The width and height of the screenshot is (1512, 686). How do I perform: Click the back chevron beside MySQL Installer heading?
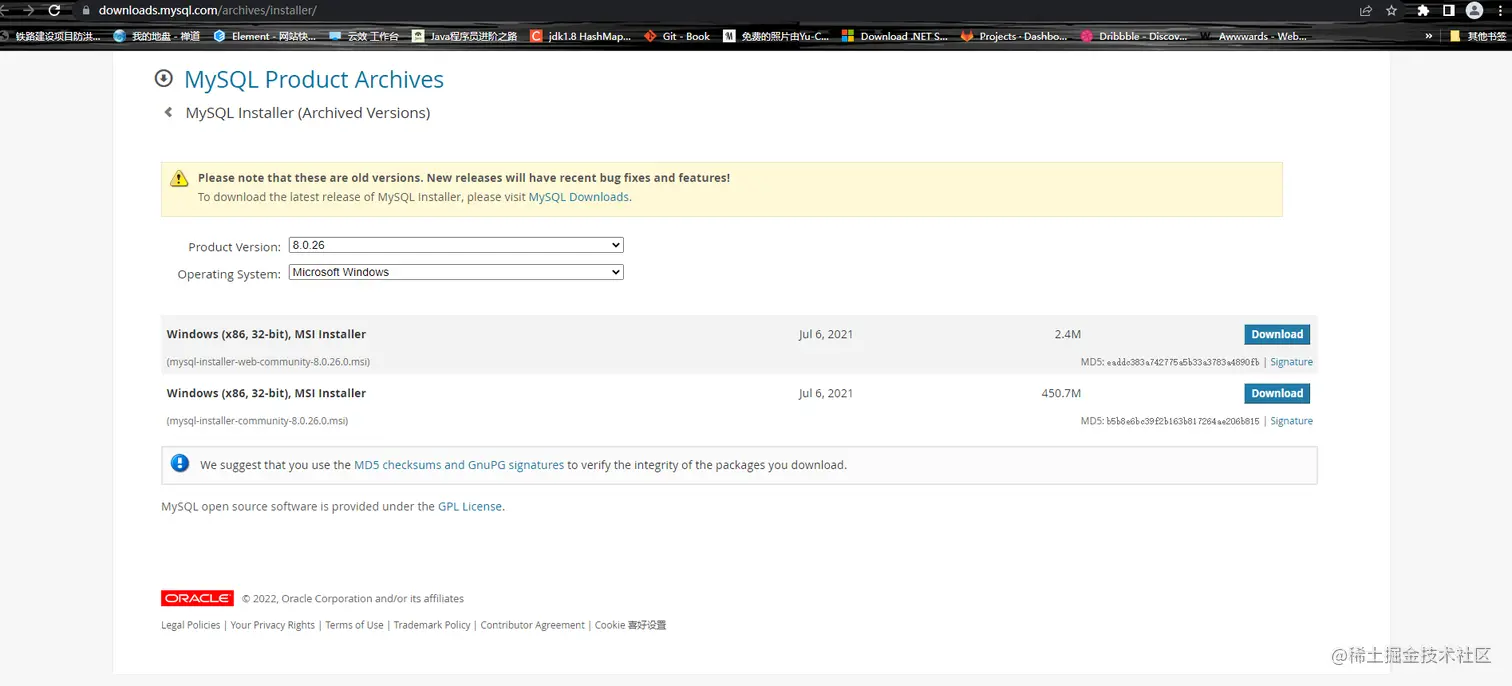[168, 113]
